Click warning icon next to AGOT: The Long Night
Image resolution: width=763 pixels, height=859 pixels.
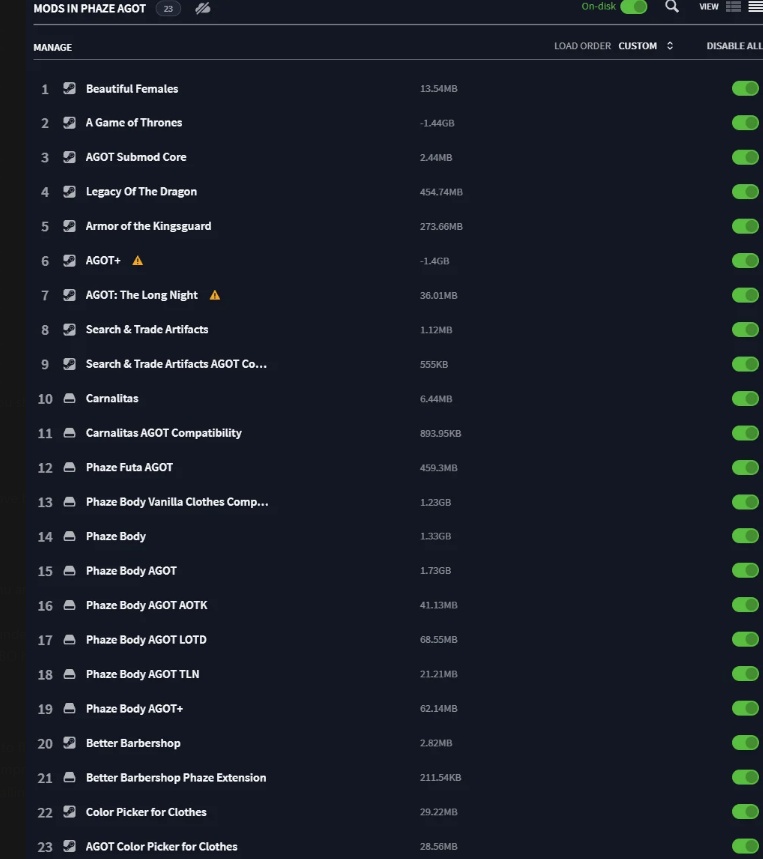click(215, 295)
